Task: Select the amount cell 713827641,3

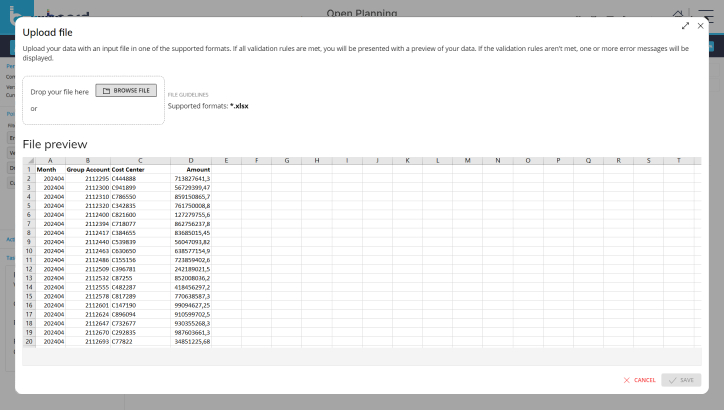Action: (191, 178)
